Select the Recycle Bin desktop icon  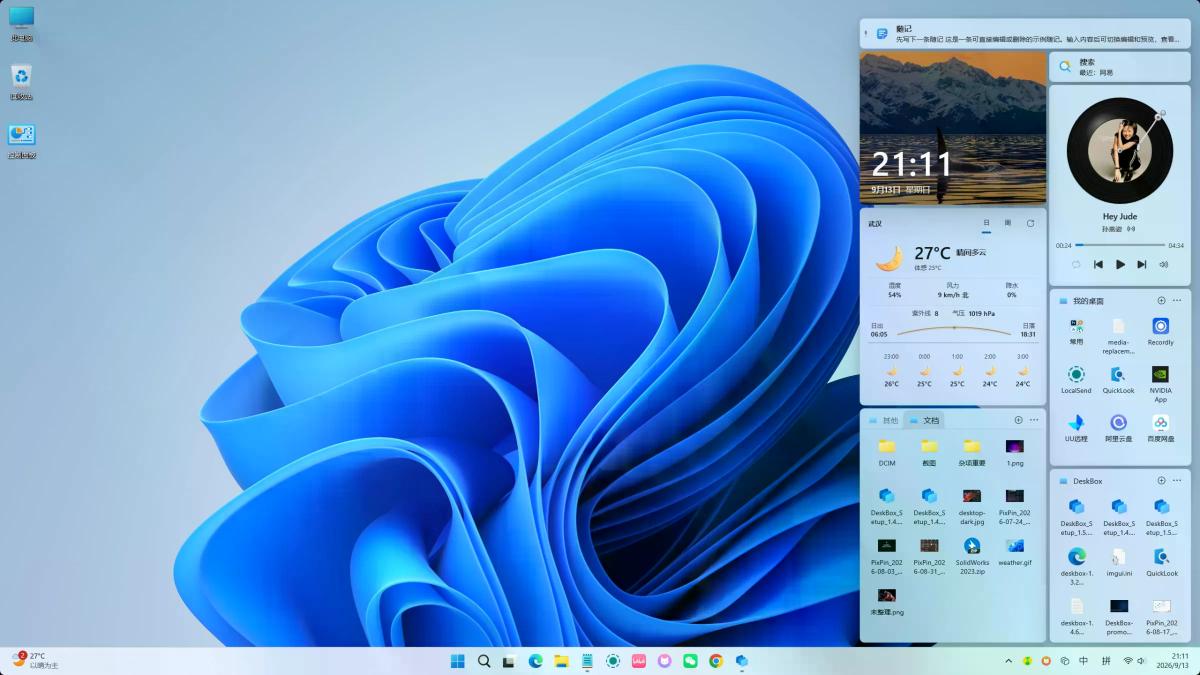tap(21, 82)
